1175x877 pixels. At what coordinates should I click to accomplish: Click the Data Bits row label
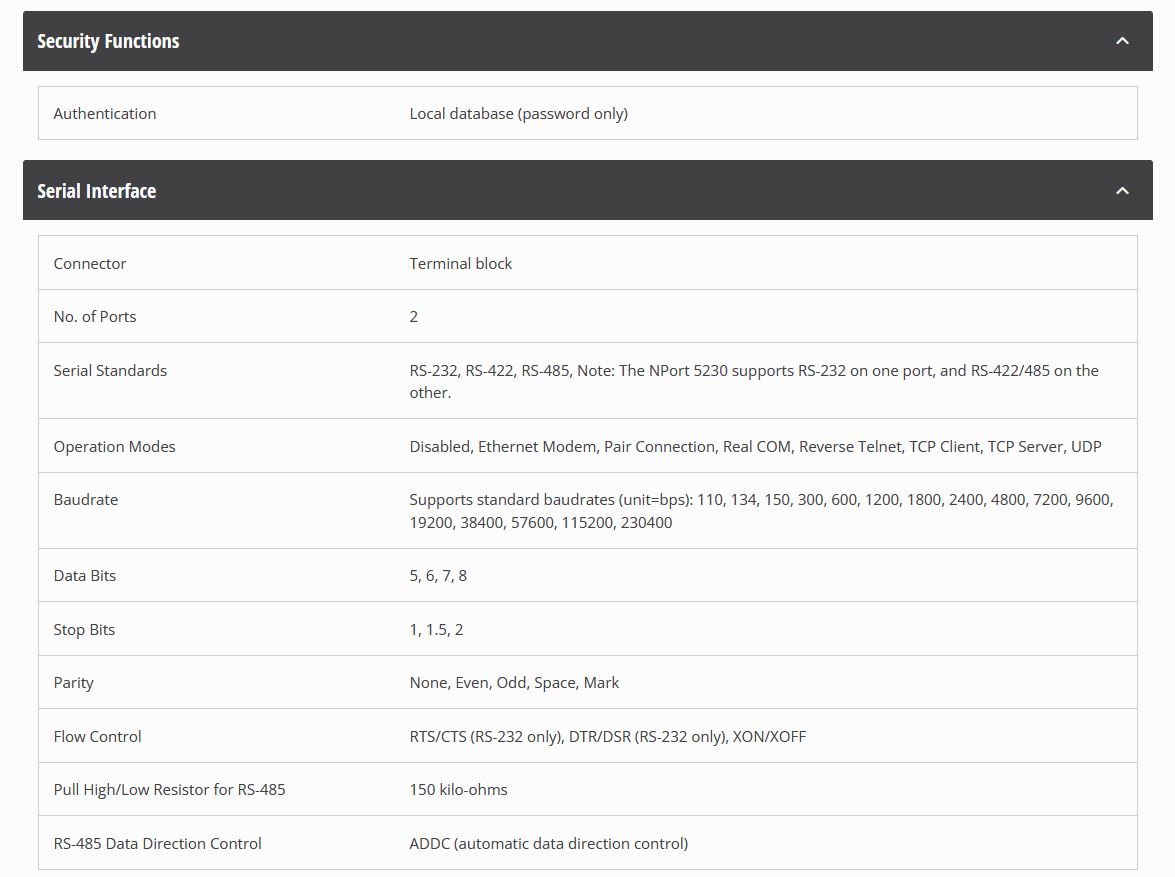click(84, 575)
